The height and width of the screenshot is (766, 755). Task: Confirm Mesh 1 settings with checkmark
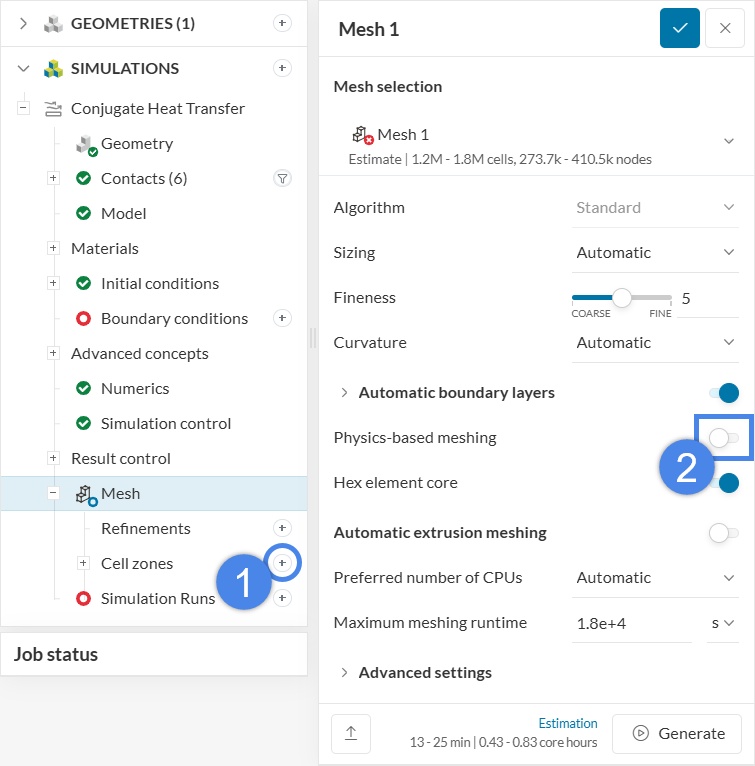click(x=679, y=28)
